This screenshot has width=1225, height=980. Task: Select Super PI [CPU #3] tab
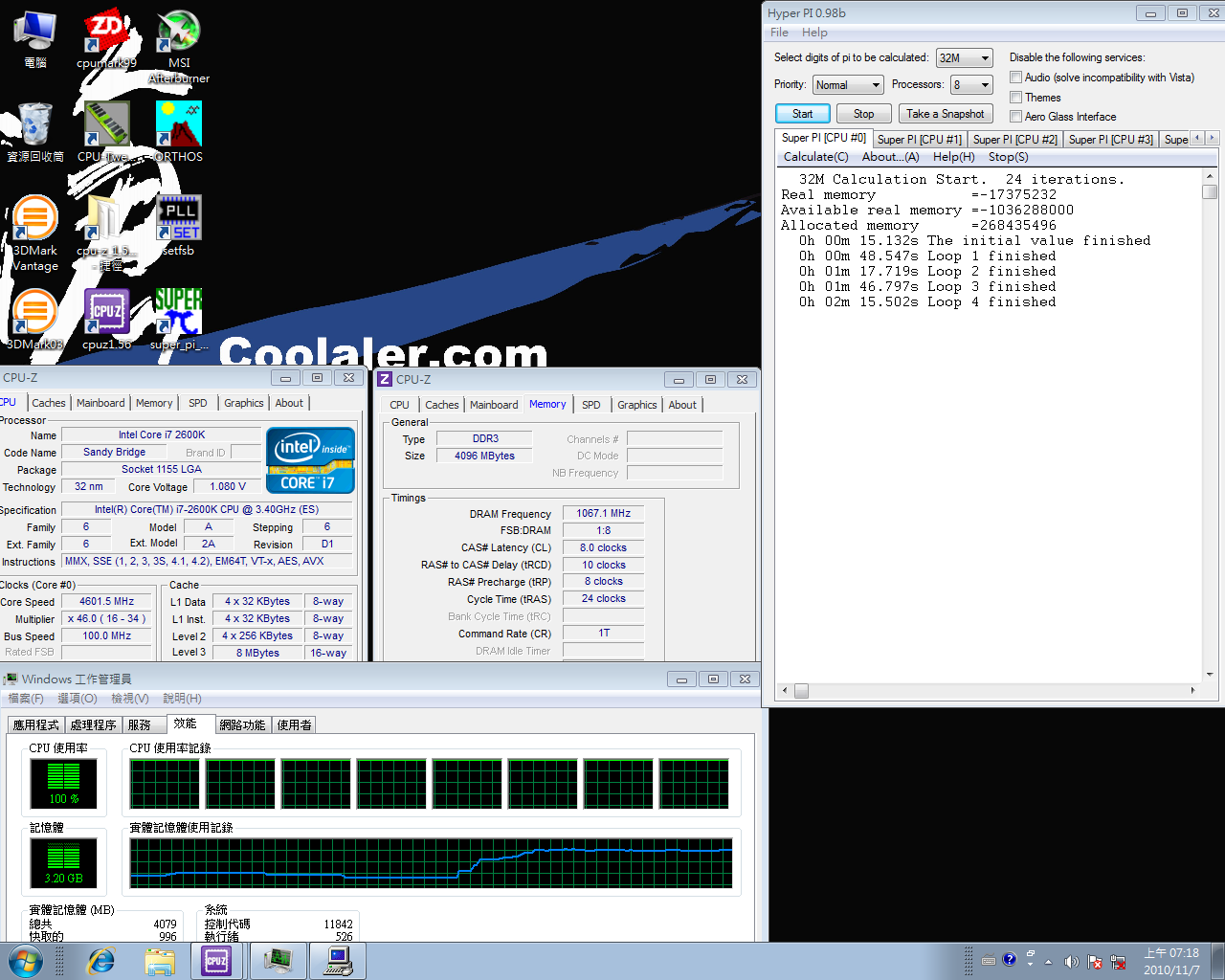(x=1110, y=140)
